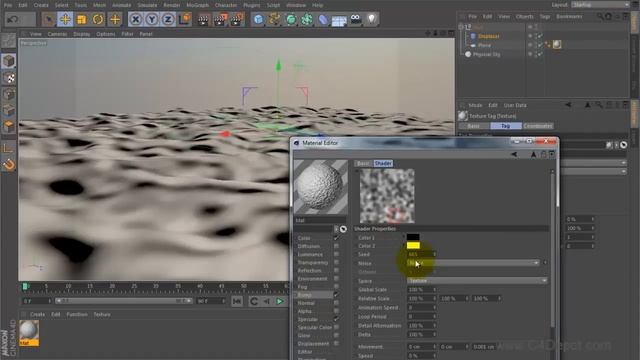The image size is (640, 360).
Task: Toggle the Y axis lock
Action: point(152,19)
